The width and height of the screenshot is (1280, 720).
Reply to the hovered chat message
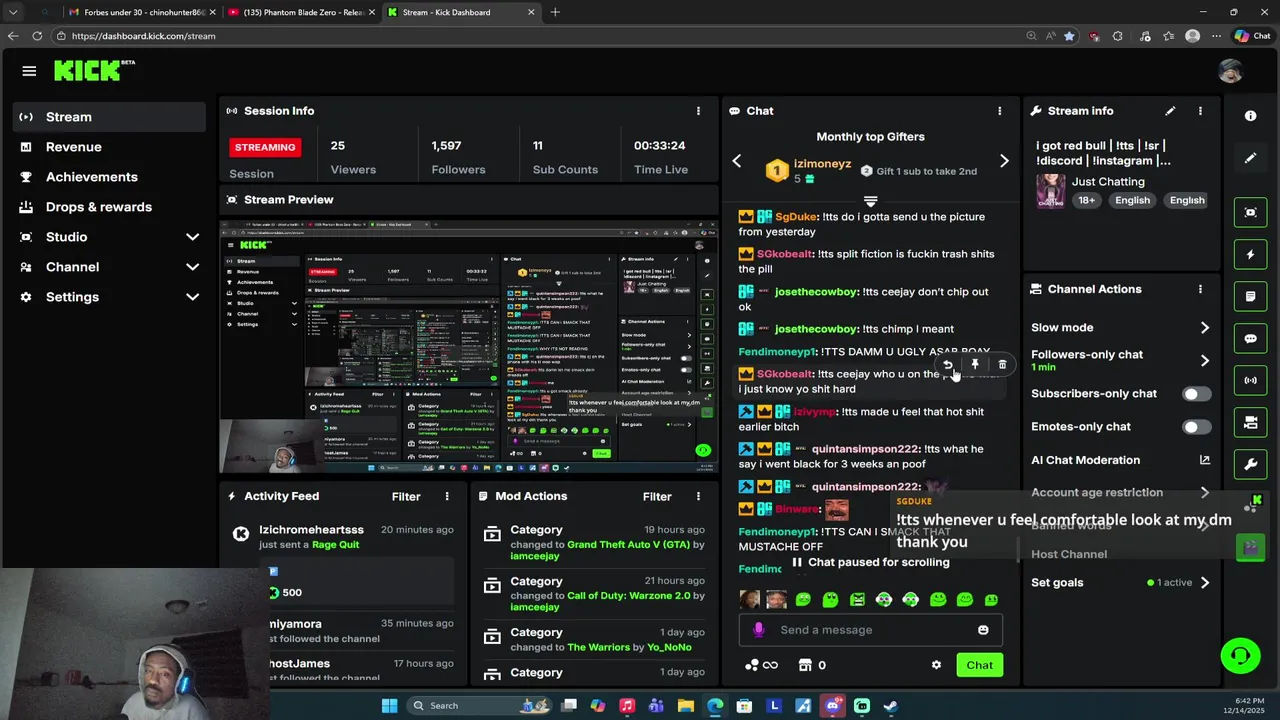click(x=948, y=365)
